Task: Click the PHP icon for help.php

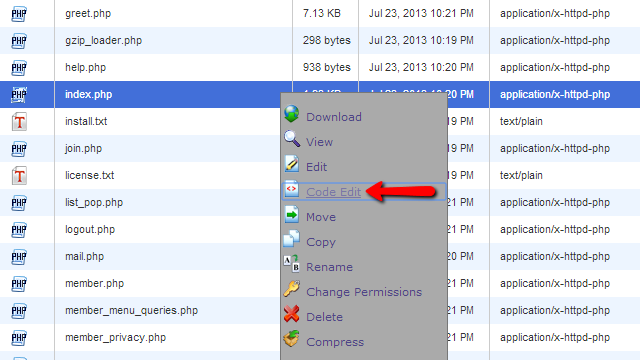Action: tap(19, 68)
